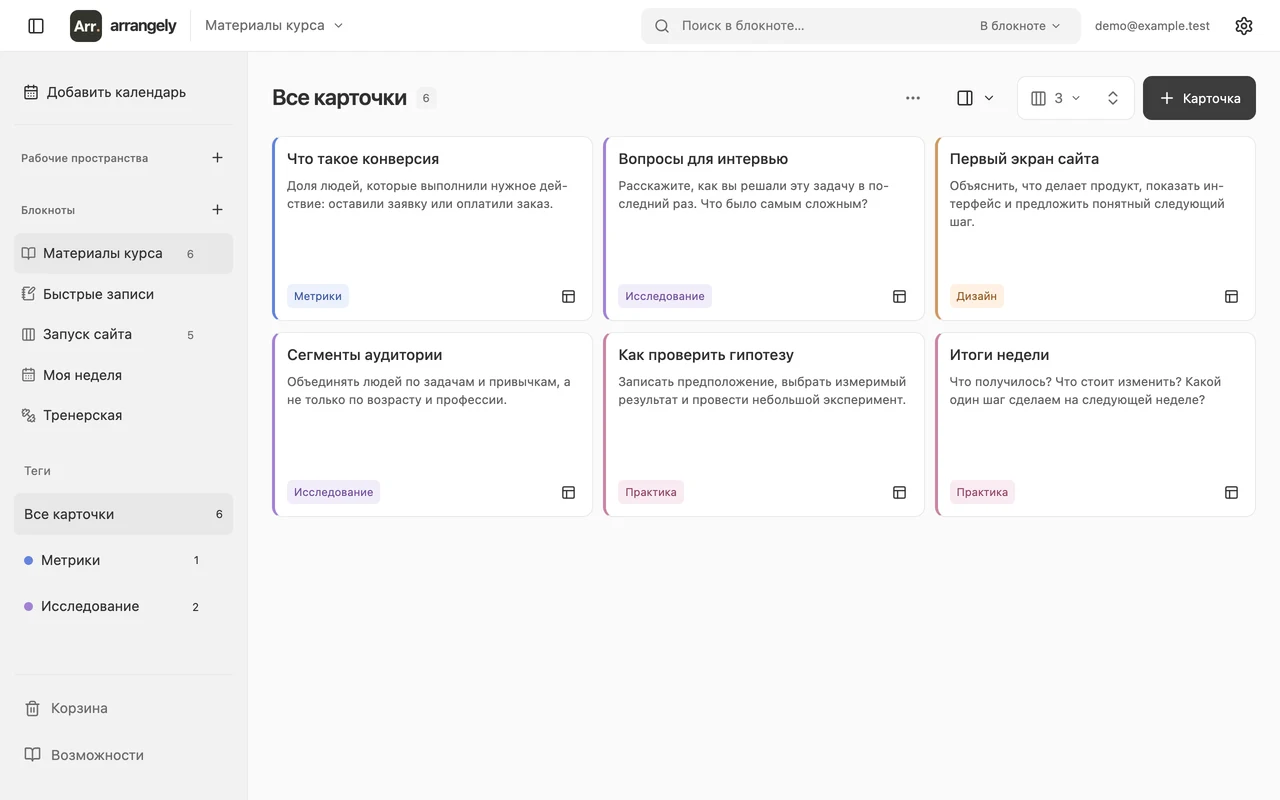This screenshot has width=1280, height=800.
Task: Click the search magnifier icon
Action: 662,26
